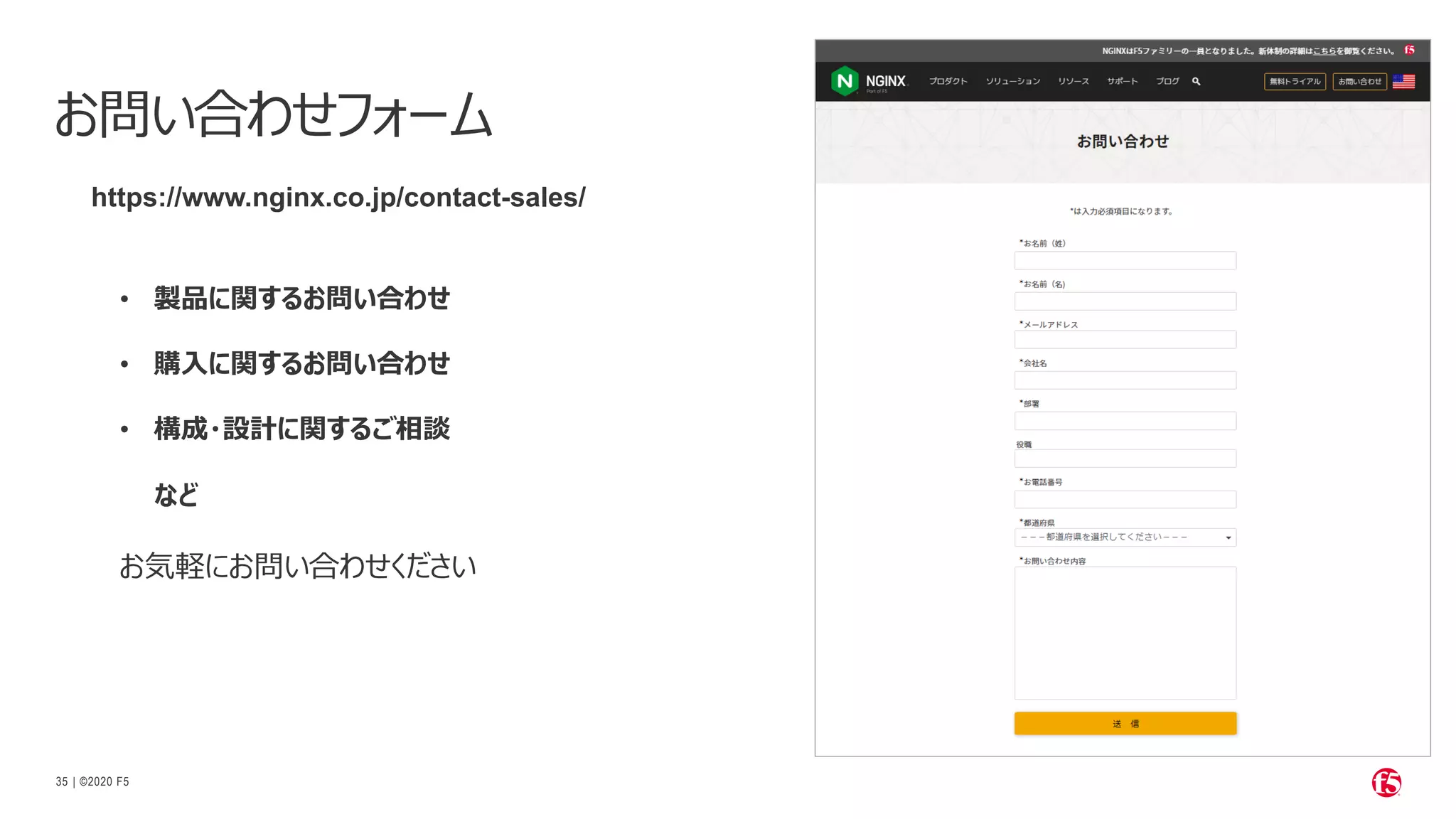Click the https://www.nginx.co.jp/contact-sales/ URL text
The width and height of the screenshot is (1456, 819).
[338, 198]
